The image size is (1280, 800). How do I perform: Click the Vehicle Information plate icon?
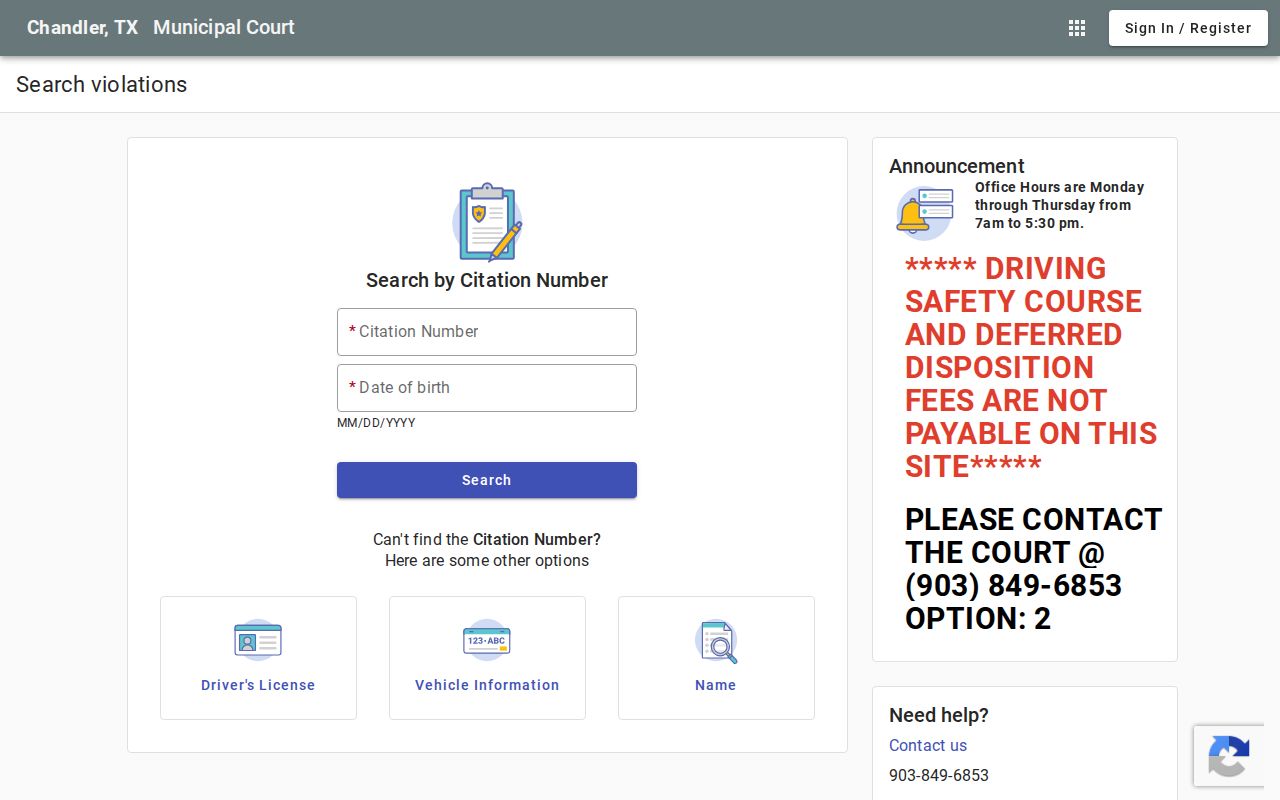tap(487, 640)
